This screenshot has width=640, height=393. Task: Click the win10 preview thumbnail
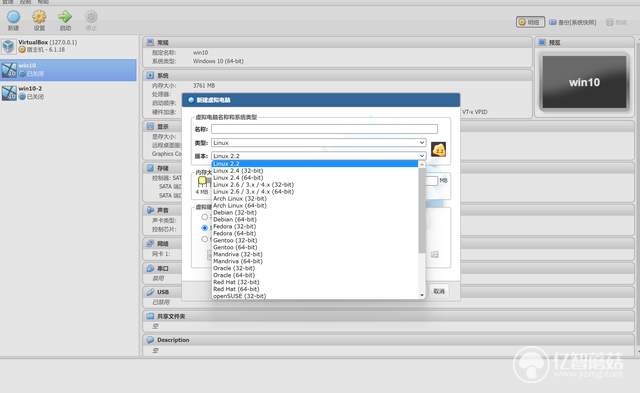click(x=584, y=82)
